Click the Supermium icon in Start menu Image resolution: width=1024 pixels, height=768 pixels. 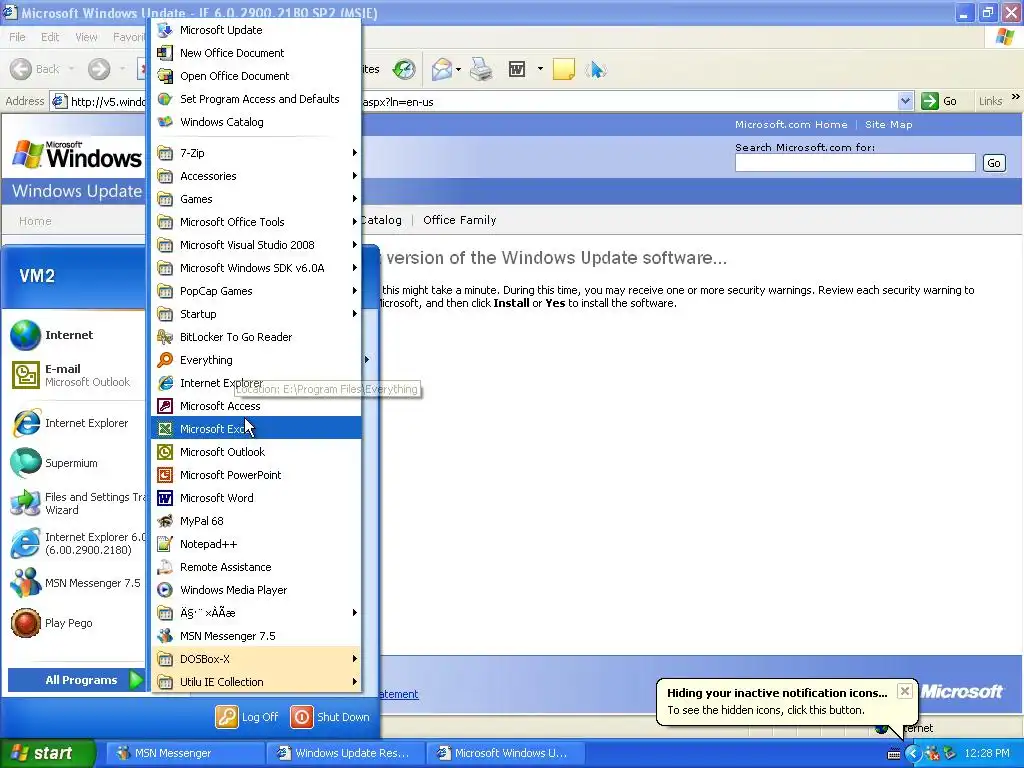(25, 463)
